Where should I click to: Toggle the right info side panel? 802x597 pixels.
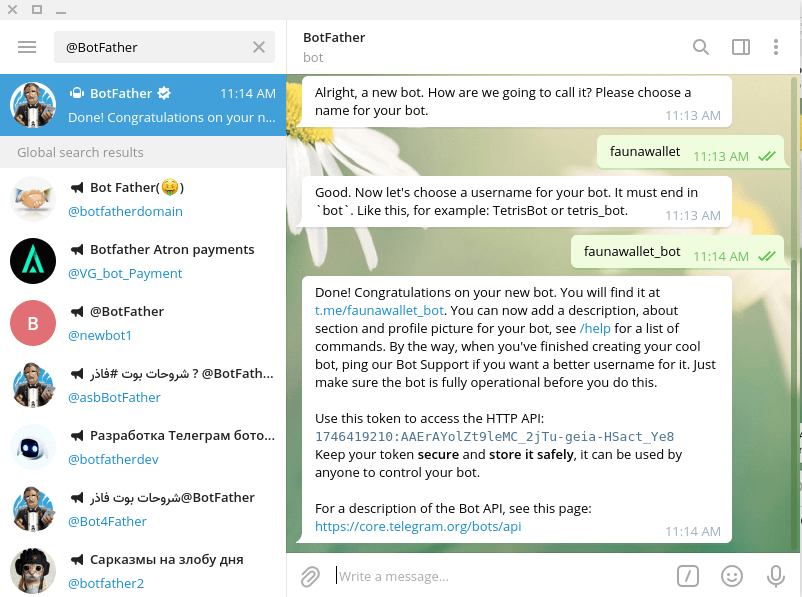tap(741, 47)
